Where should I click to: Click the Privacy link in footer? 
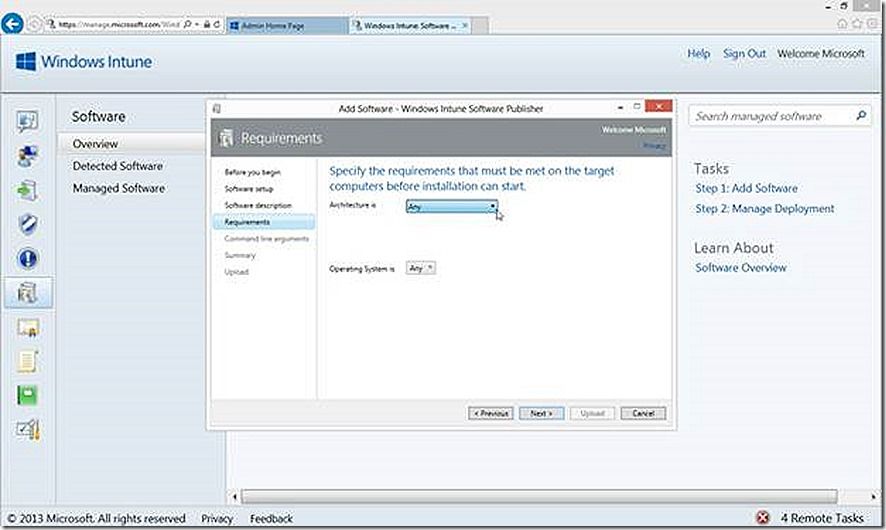pyautogui.click(x=217, y=518)
